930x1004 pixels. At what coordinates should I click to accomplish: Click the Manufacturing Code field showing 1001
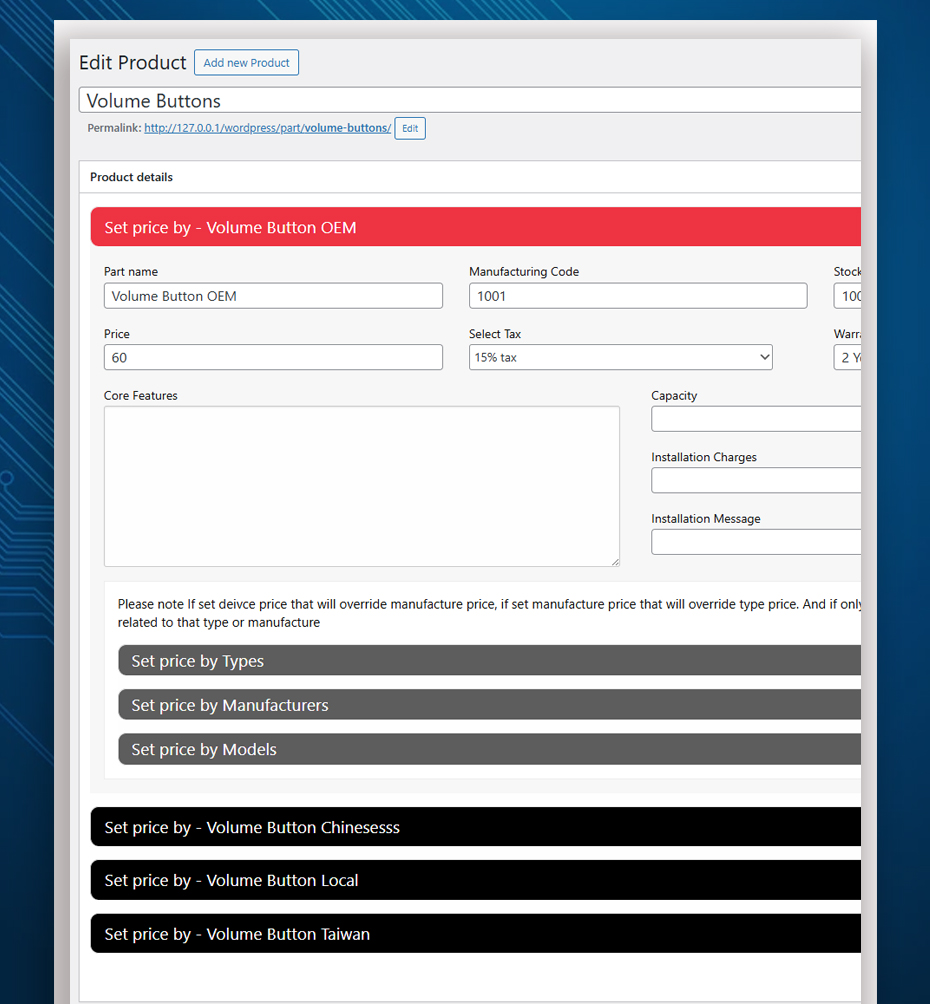[x=638, y=296]
